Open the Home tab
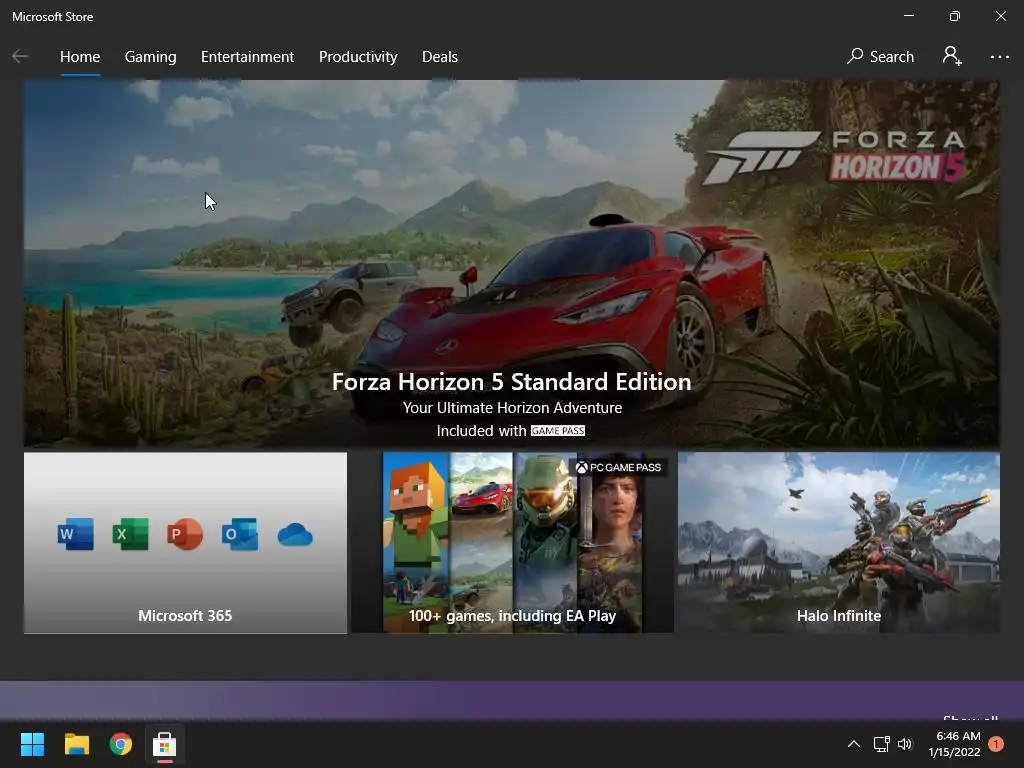 point(80,57)
